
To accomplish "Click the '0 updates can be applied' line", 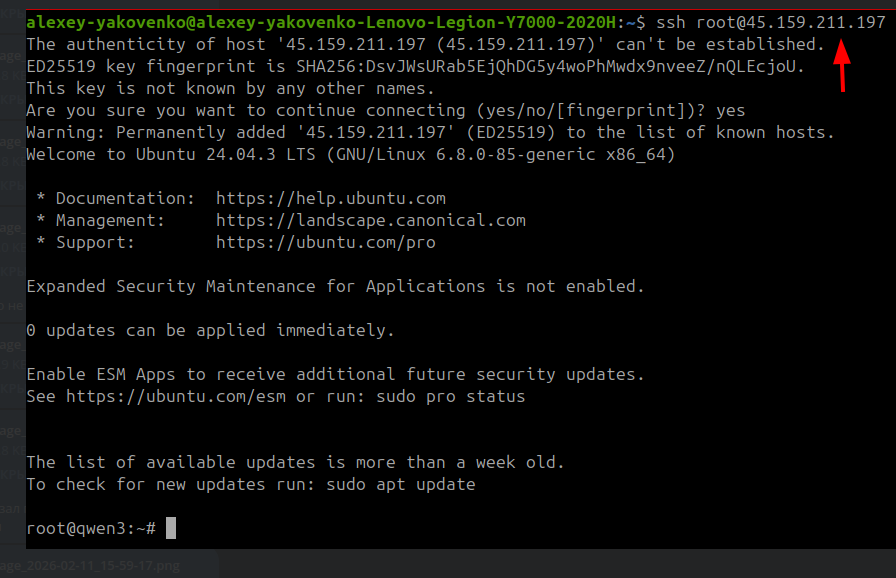I will 210,330.
